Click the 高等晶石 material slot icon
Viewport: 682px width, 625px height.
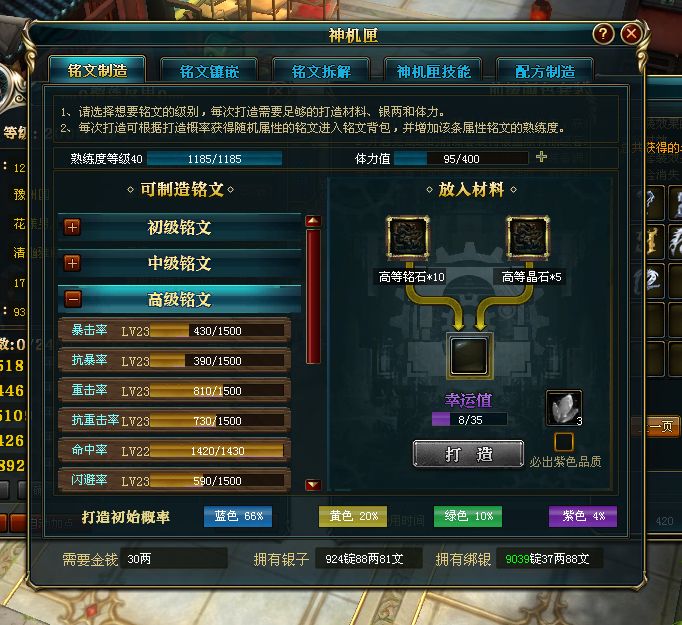528,238
